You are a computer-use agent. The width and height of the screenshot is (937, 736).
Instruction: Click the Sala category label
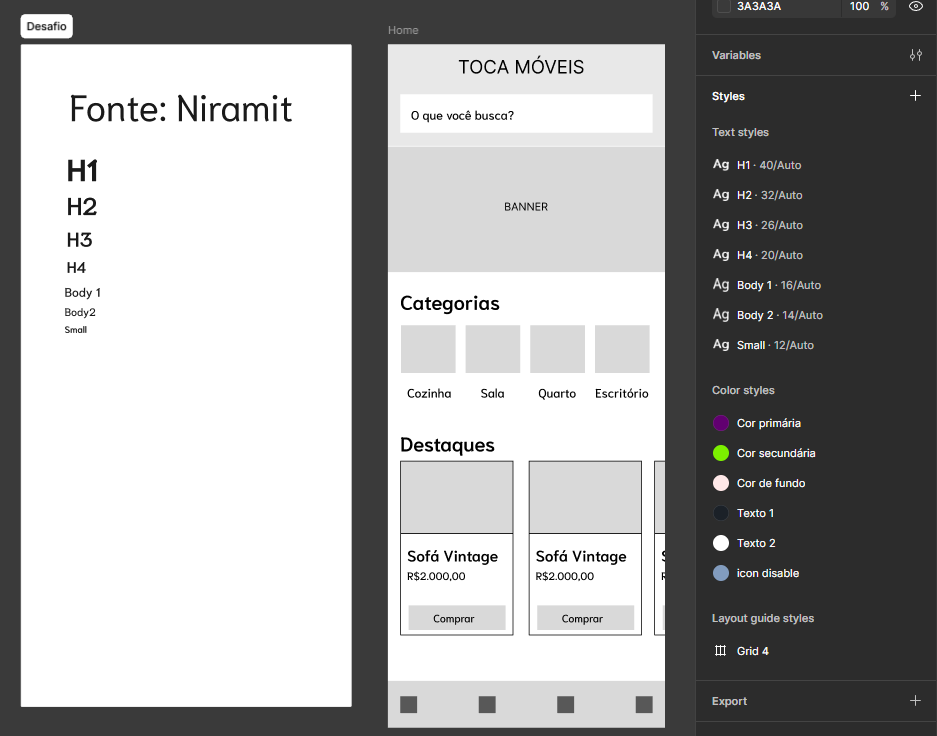point(492,393)
